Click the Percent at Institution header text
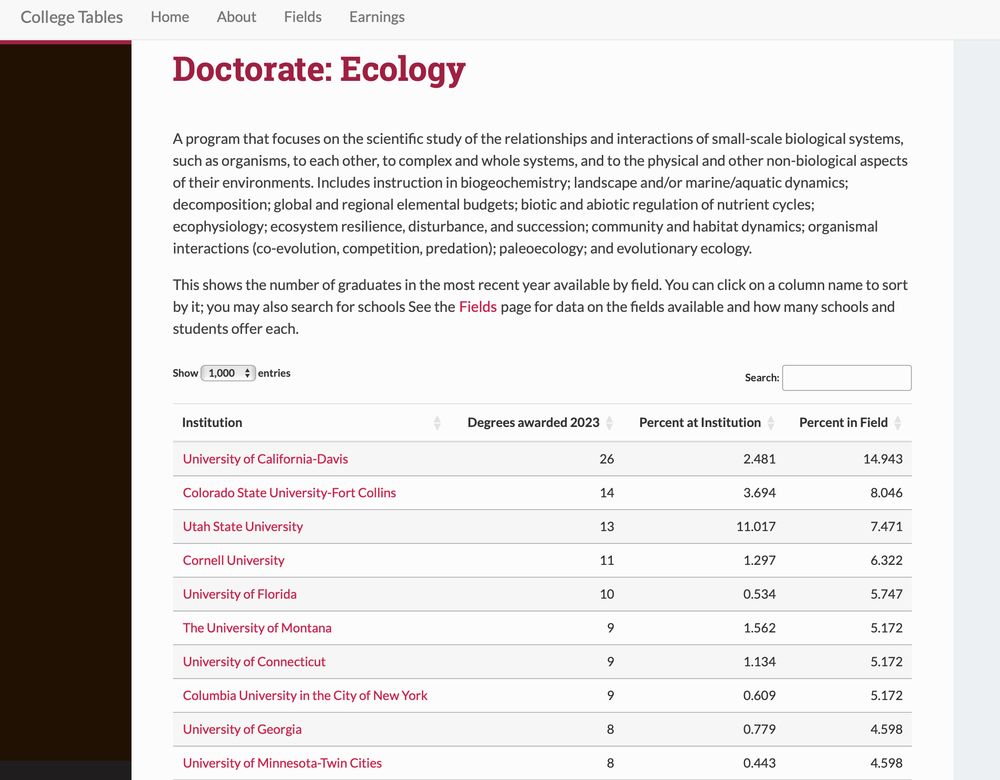 [x=700, y=423]
